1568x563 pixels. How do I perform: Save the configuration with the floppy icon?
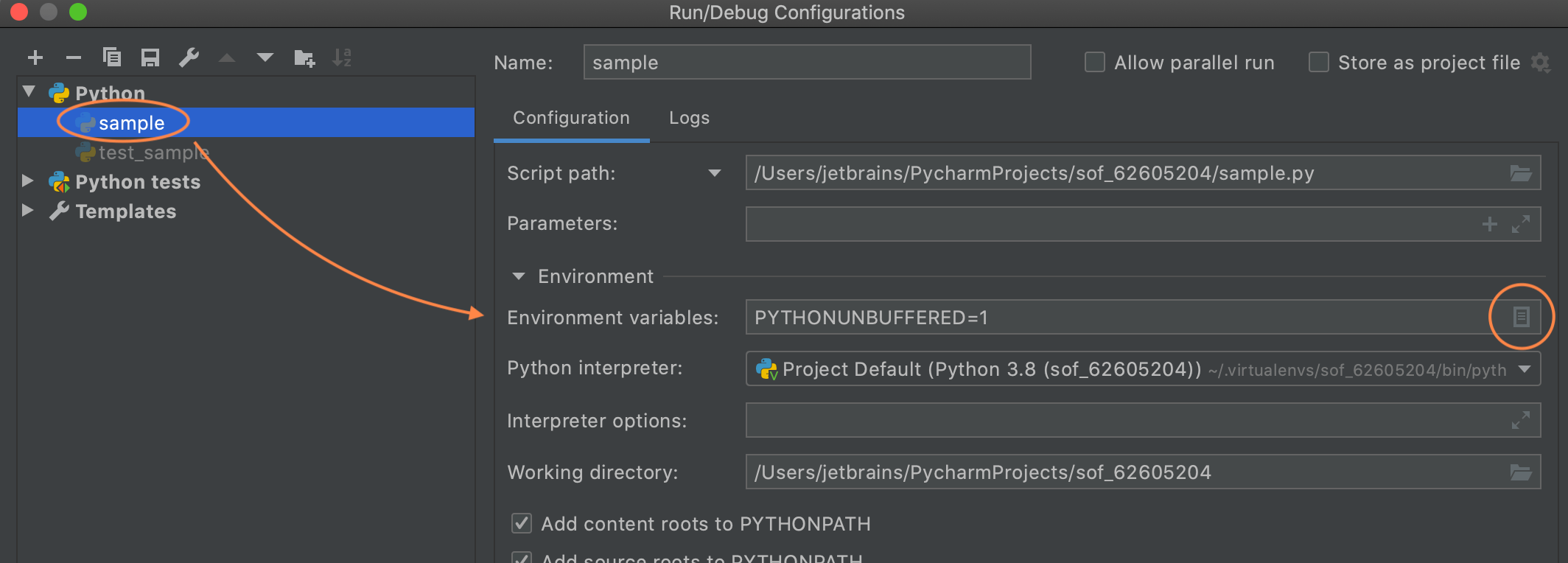pos(150,57)
